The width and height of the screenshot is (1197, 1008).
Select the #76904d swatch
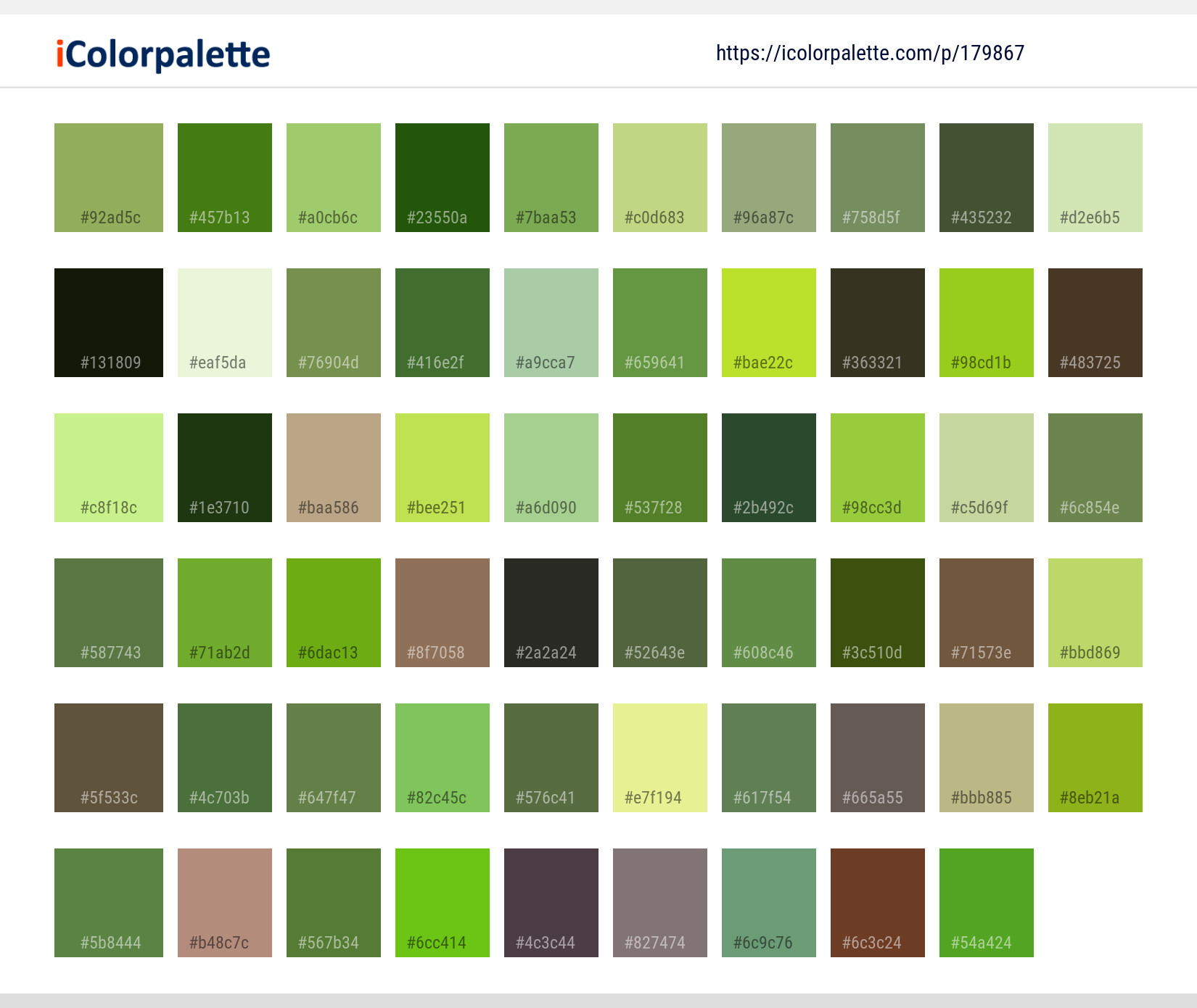point(334,323)
